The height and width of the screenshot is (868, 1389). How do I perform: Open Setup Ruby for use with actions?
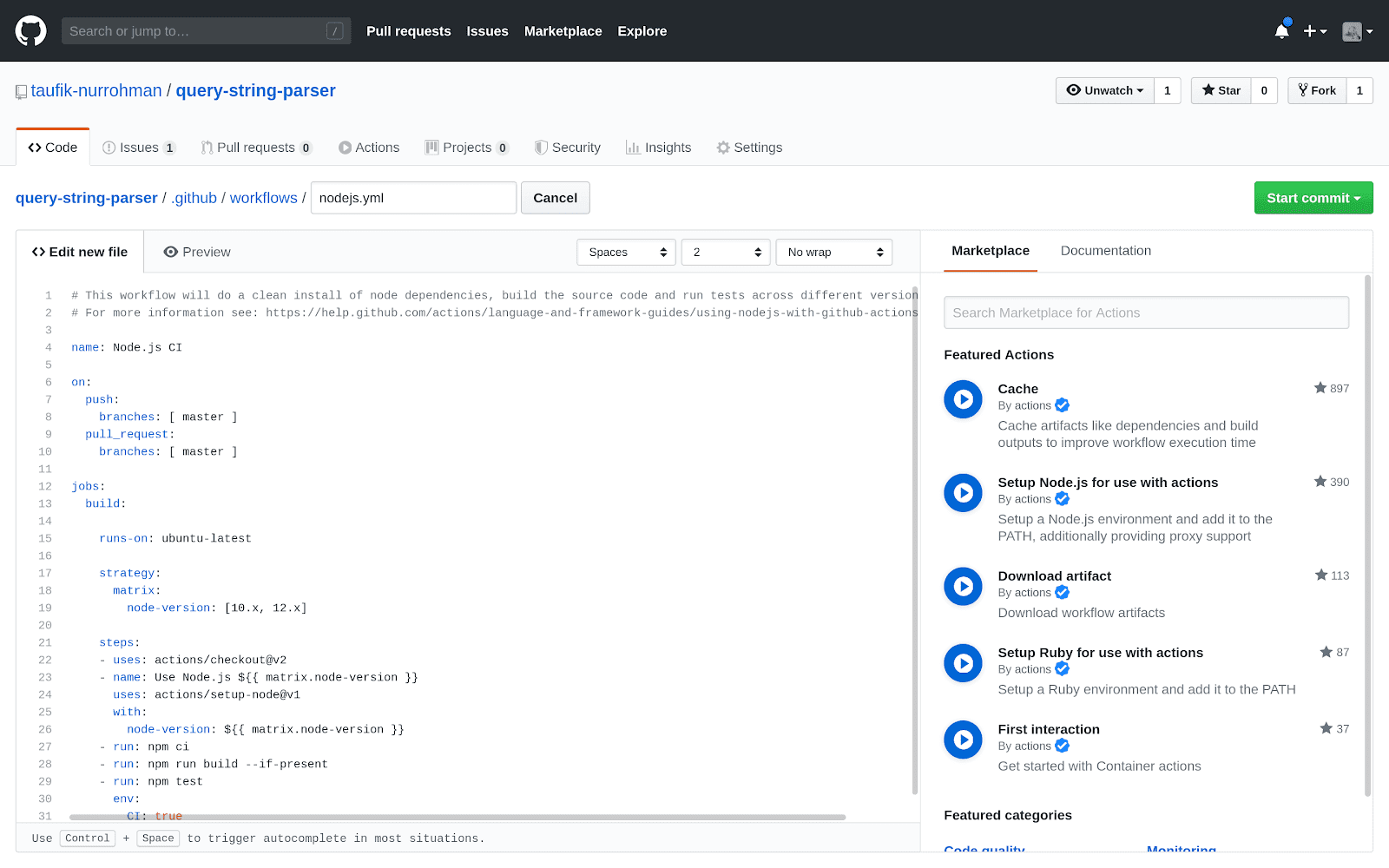[1101, 653]
